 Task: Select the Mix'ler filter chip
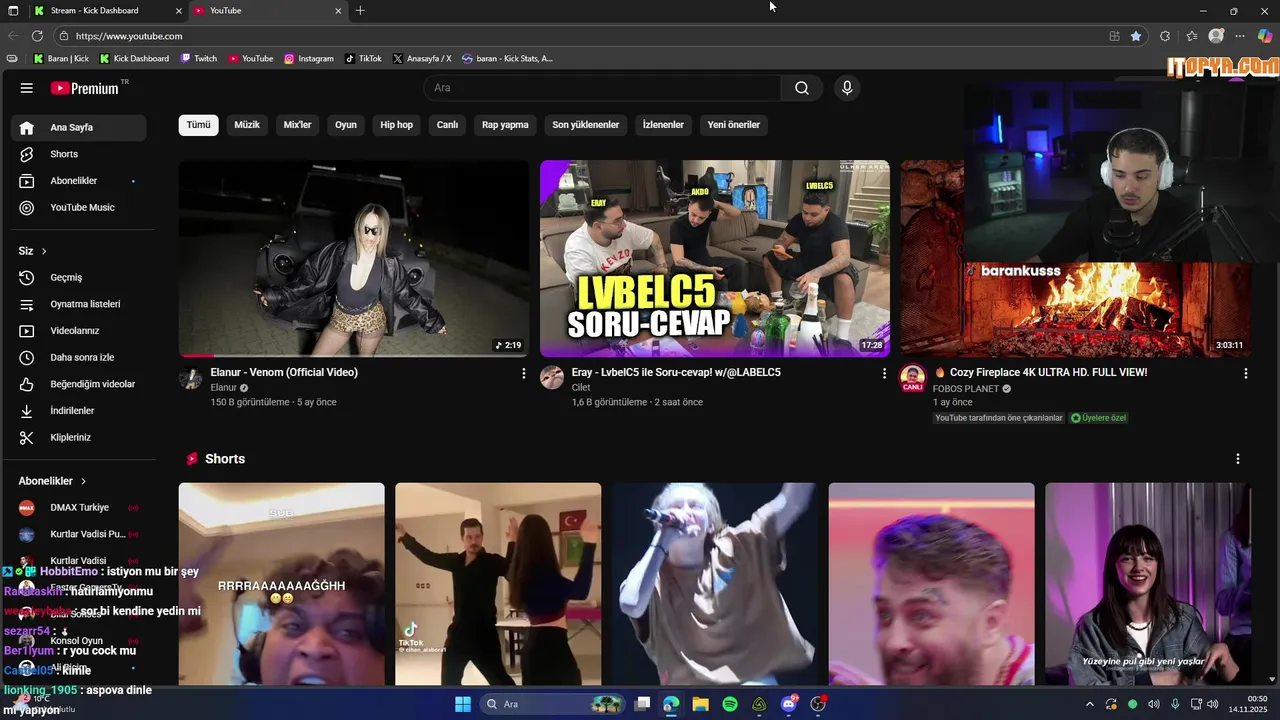[x=298, y=125]
